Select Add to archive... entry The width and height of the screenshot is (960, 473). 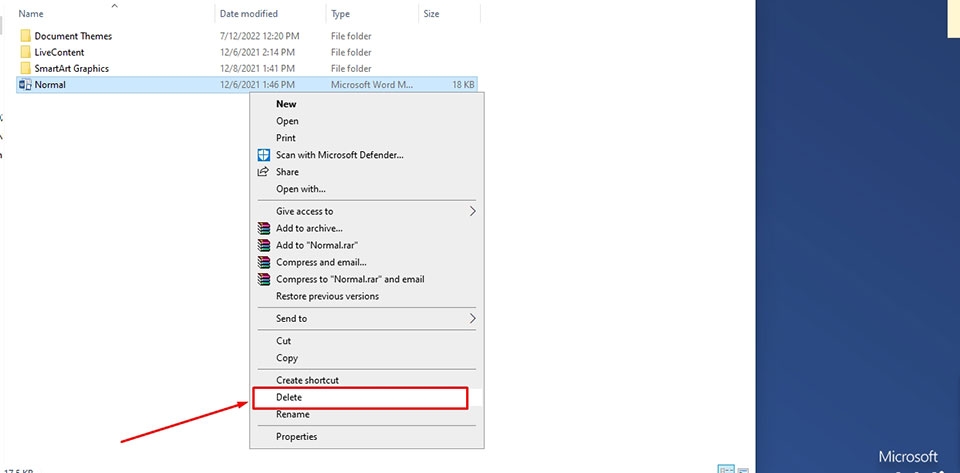tap(309, 228)
